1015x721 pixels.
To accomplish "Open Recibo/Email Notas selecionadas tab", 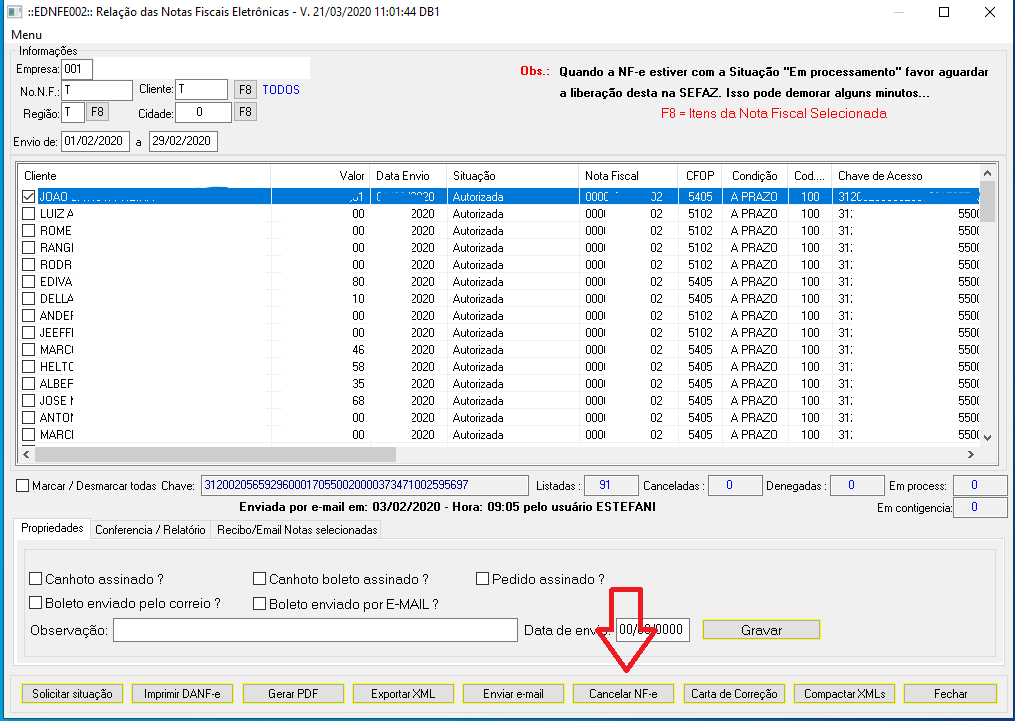I will [297, 530].
